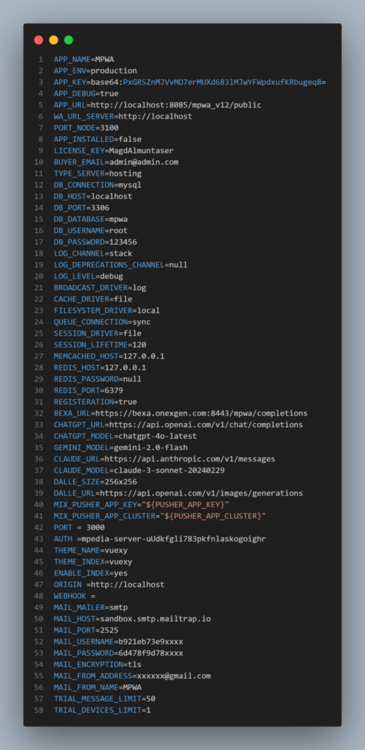This screenshot has height=750, width=365.
Task: Click the APP_INSTALLED=false line
Action: (x=98, y=139)
